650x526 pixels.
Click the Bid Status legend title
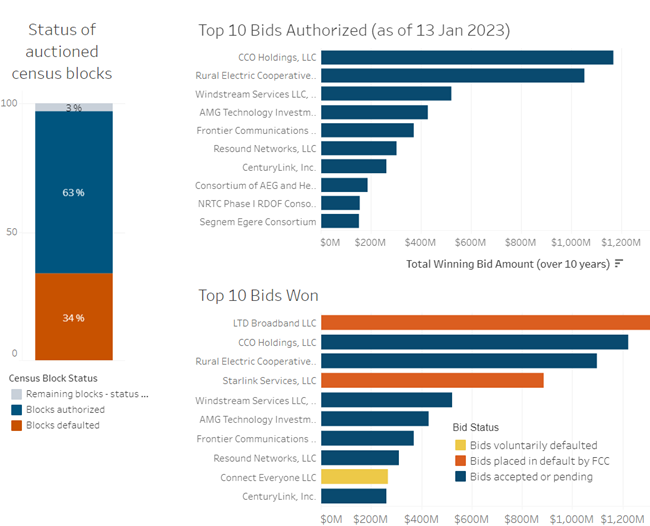tap(475, 427)
